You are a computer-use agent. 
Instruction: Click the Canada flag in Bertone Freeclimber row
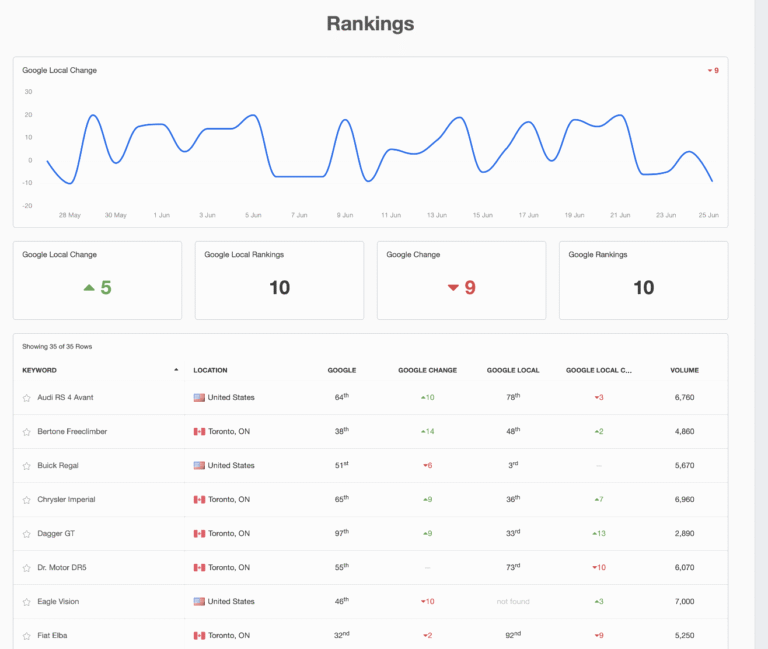click(199, 432)
